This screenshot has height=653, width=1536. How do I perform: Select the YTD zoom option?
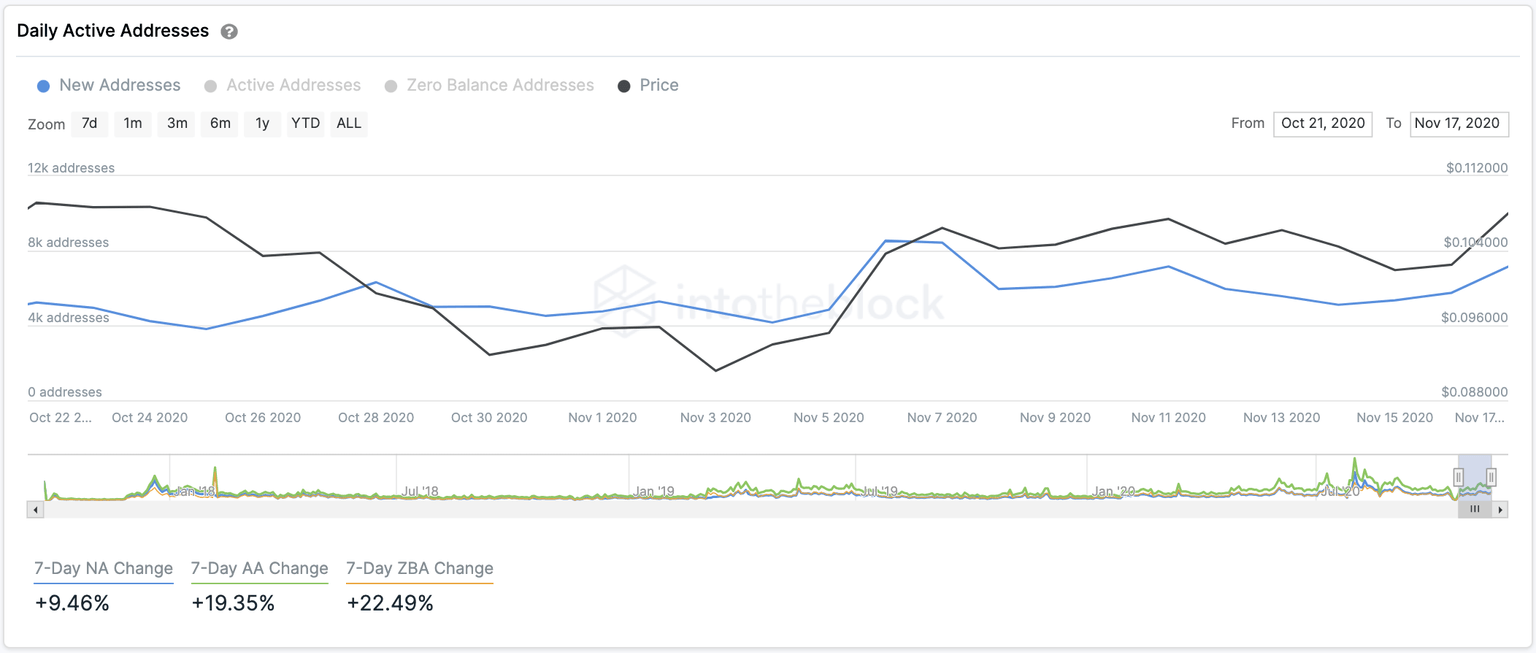click(305, 124)
